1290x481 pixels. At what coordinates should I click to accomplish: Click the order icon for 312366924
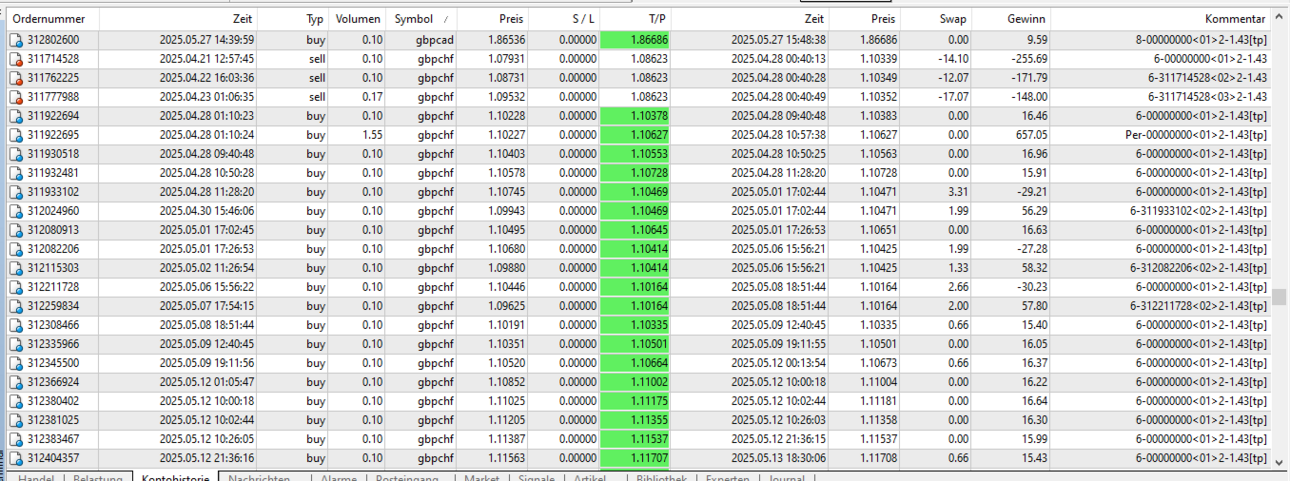pos(16,383)
